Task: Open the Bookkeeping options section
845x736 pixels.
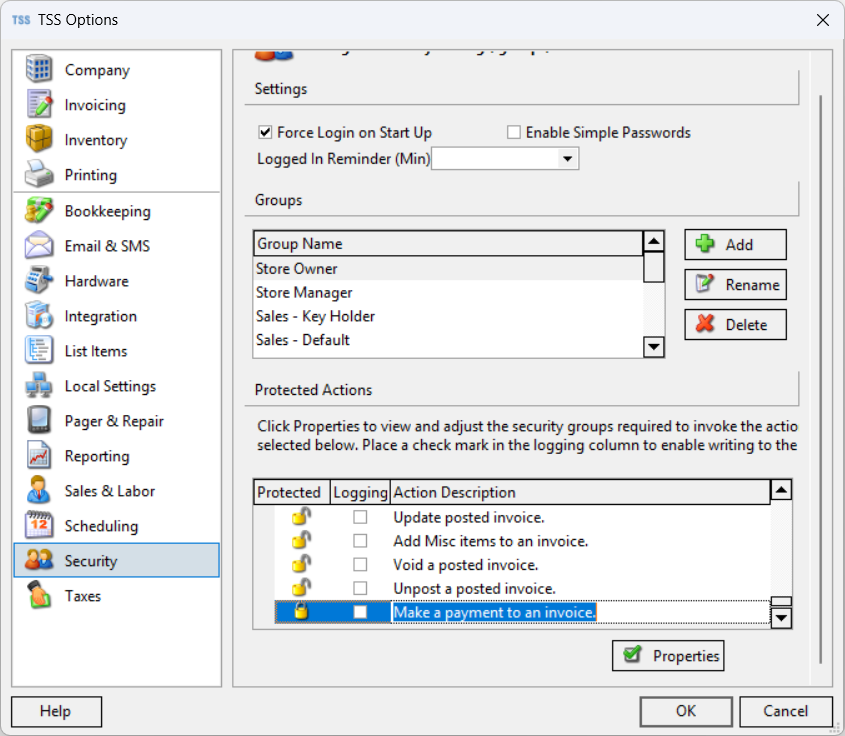Action: pyautogui.click(x=107, y=211)
